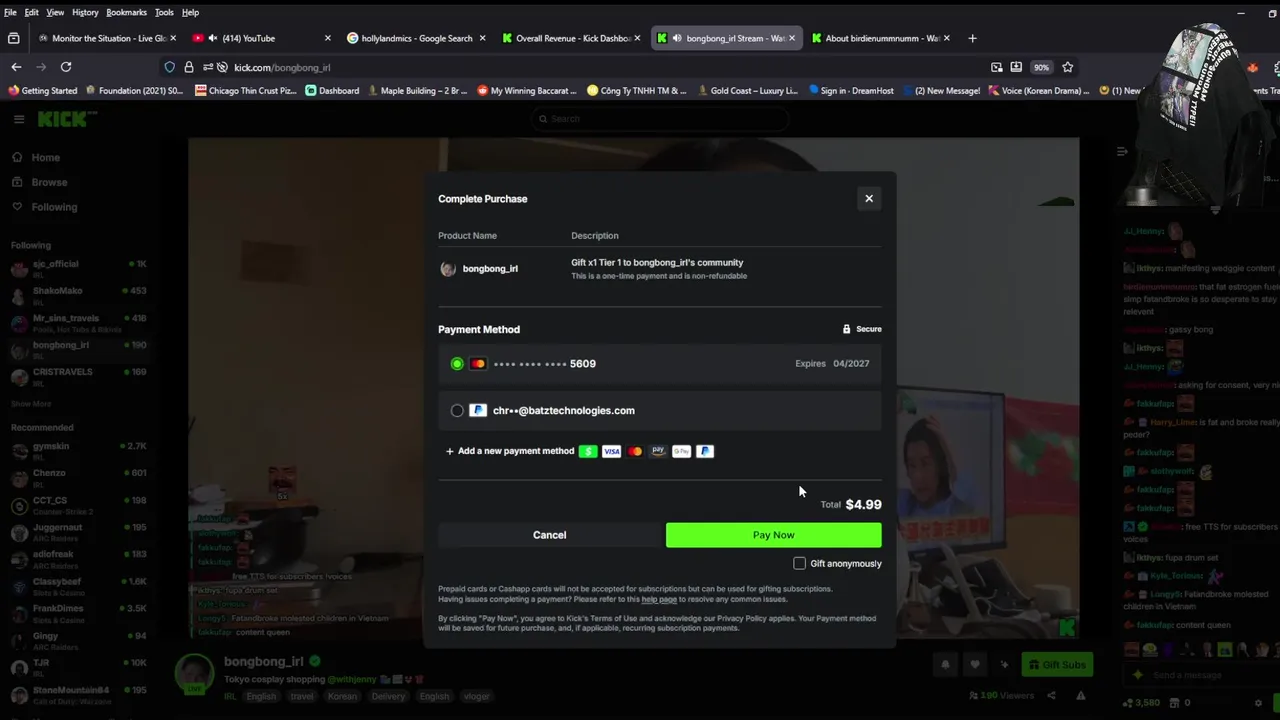This screenshot has width=1280, height=720.
Task: Click the browser back arrow
Action: pos(16,67)
